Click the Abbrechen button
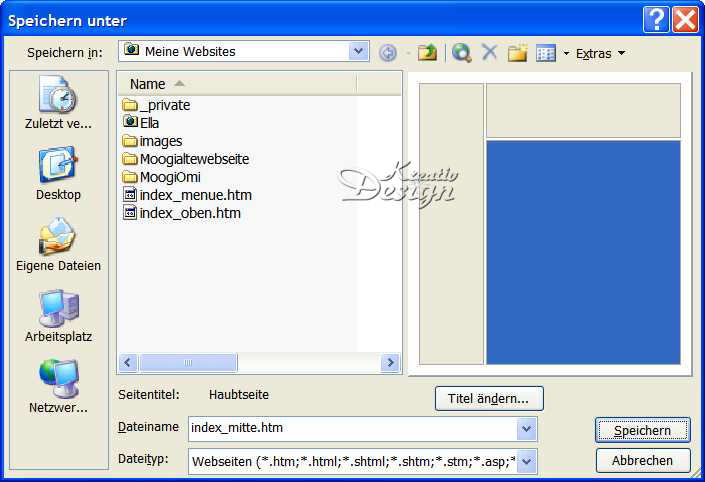Image resolution: width=705 pixels, height=482 pixels. click(643, 460)
